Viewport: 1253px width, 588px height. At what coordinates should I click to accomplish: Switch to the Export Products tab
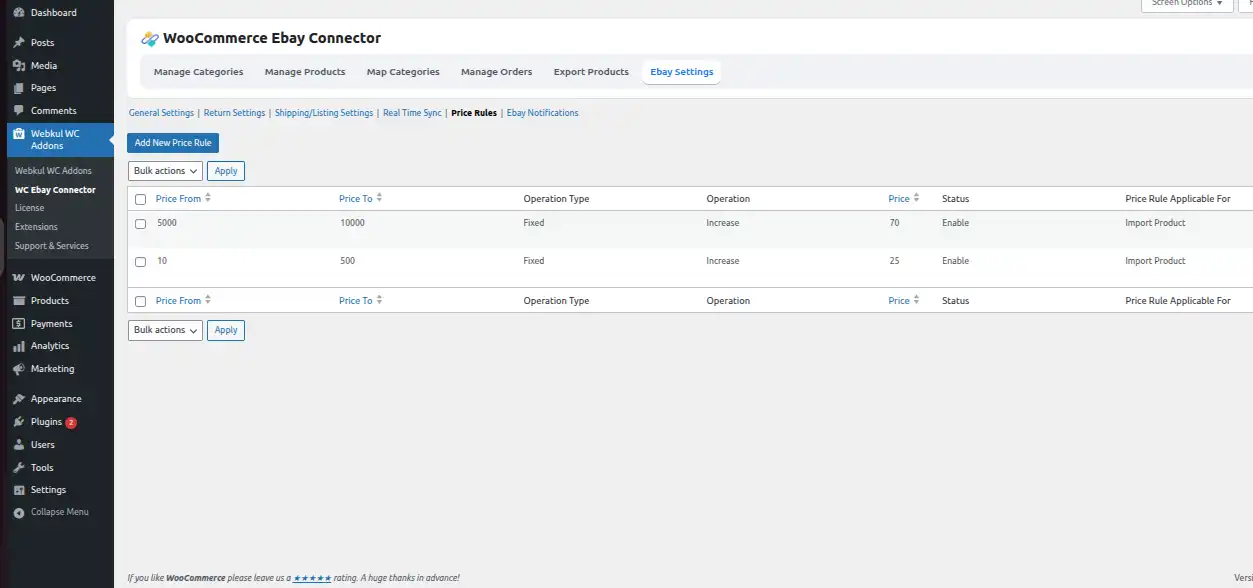[x=591, y=72]
